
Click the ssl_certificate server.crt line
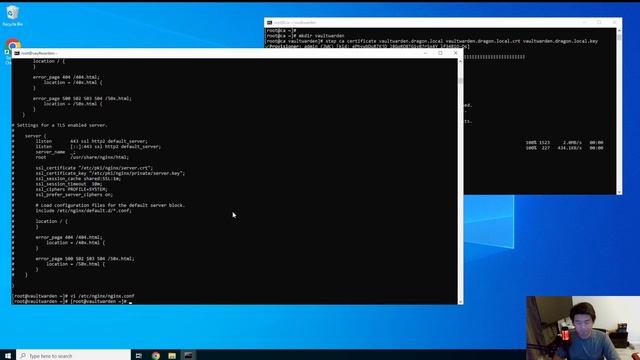tap(94, 168)
